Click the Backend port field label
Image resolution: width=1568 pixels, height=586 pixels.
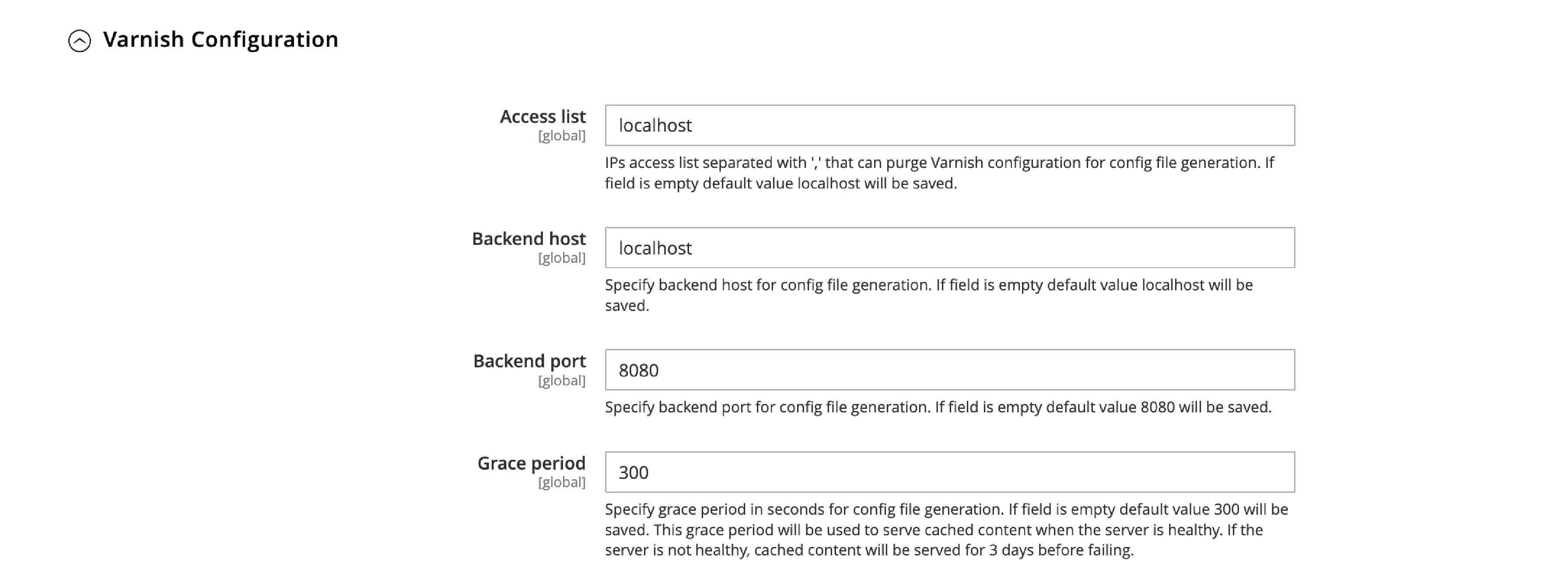529,361
